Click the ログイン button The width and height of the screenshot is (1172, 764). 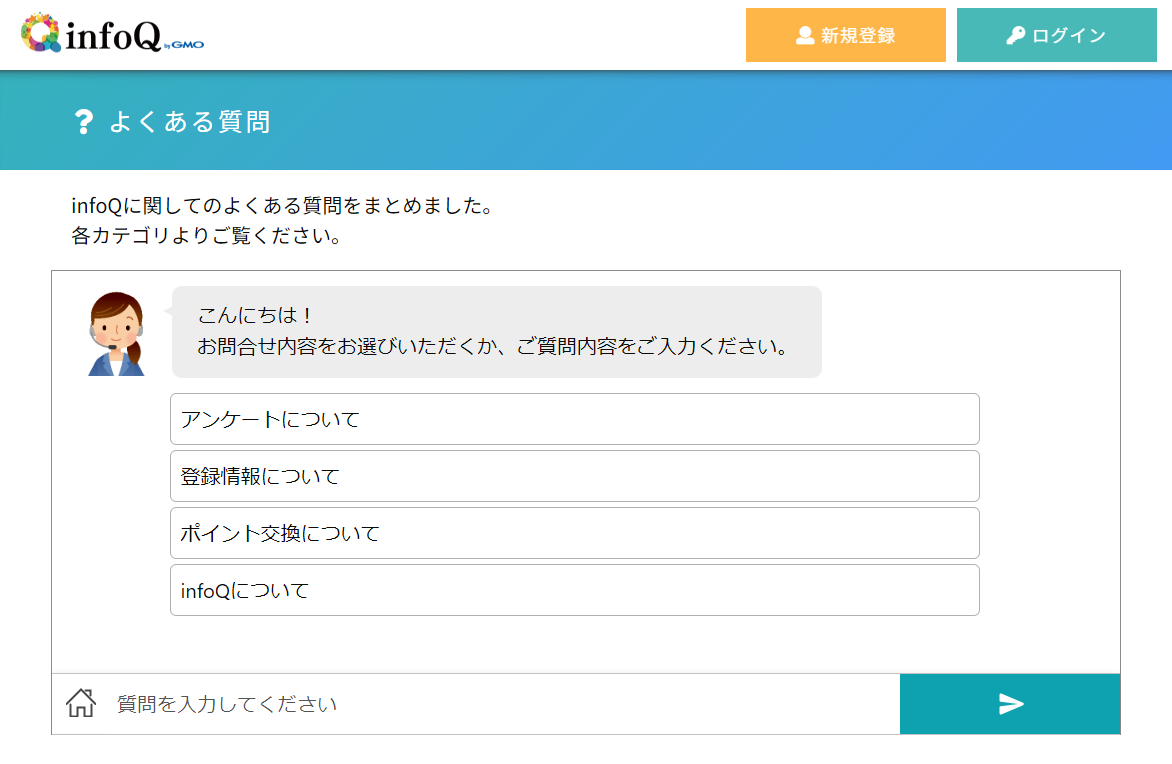pos(1056,35)
